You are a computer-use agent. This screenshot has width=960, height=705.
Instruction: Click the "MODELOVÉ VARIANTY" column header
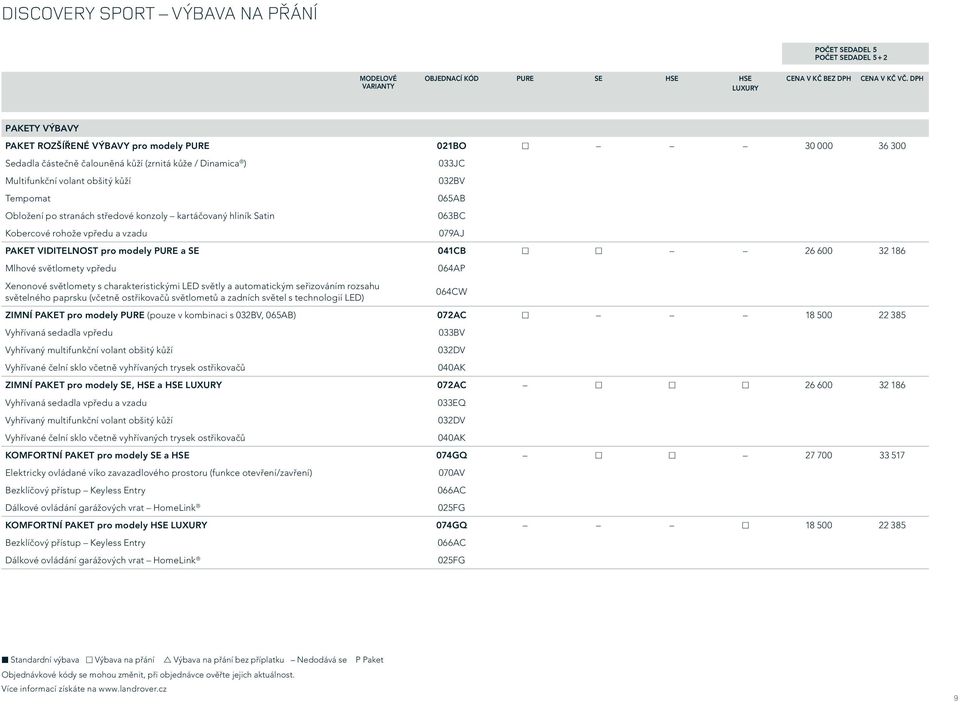coord(378,83)
